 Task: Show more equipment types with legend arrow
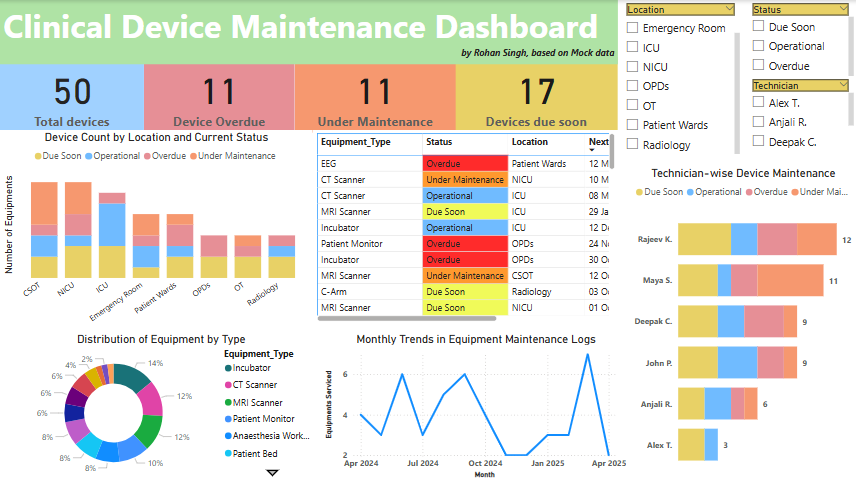coord(272,473)
